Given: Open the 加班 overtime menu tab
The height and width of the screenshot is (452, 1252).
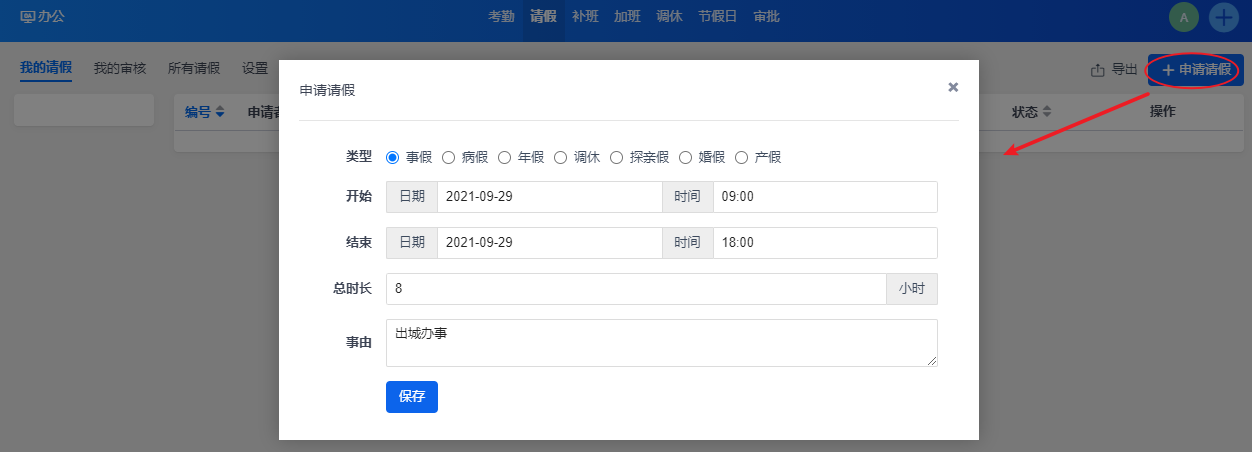Looking at the screenshot, I should (x=627, y=17).
